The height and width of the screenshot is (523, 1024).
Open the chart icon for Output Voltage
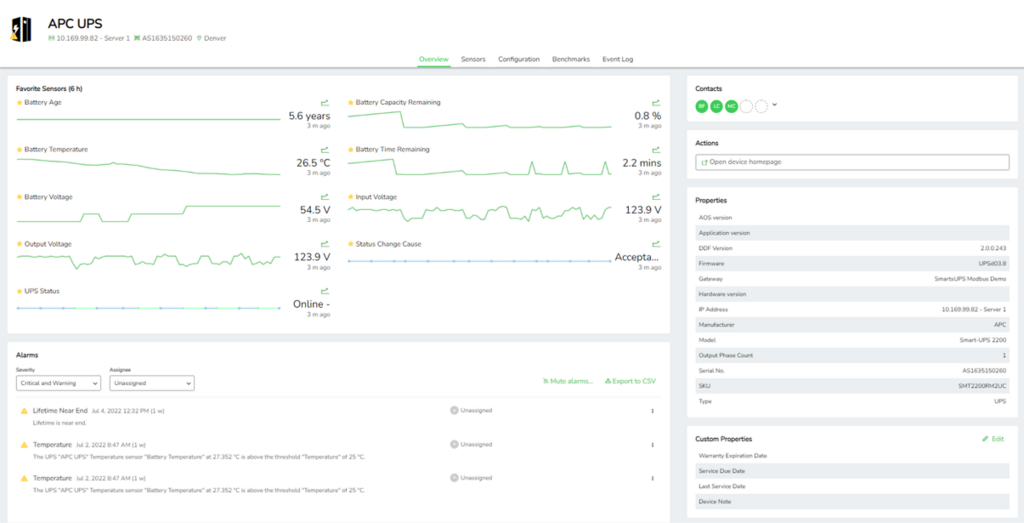325,244
